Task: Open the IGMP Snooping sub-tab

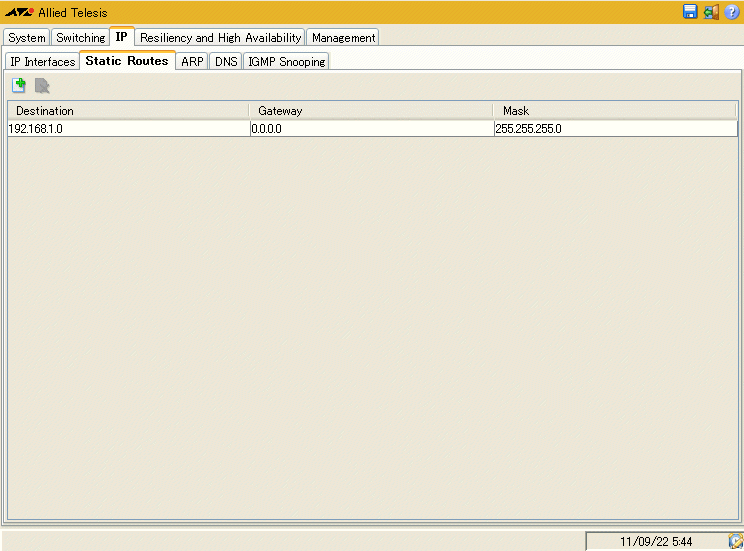Action: 286,62
